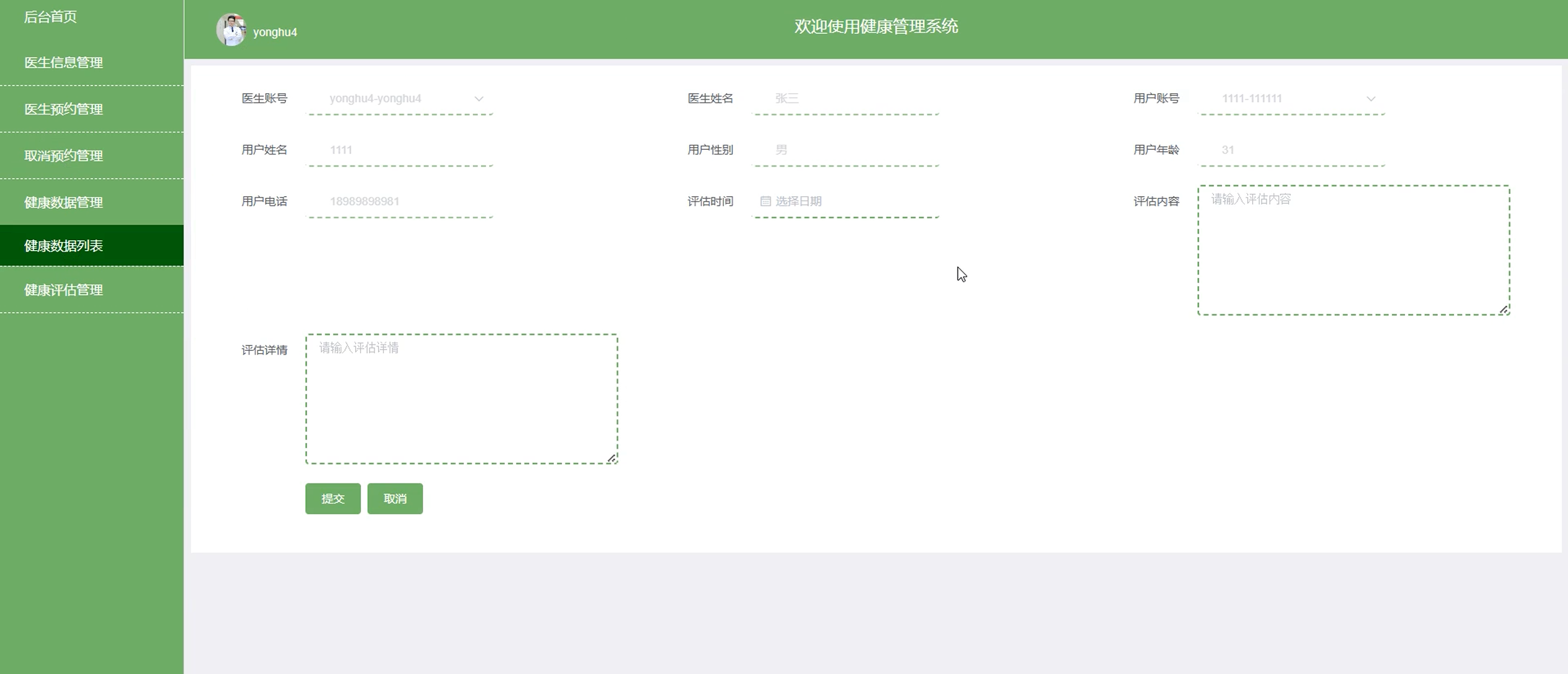Expand the 用户账号 dropdown arrow
The width and height of the screenshot is (1568, 674).
coord(1371,99)
